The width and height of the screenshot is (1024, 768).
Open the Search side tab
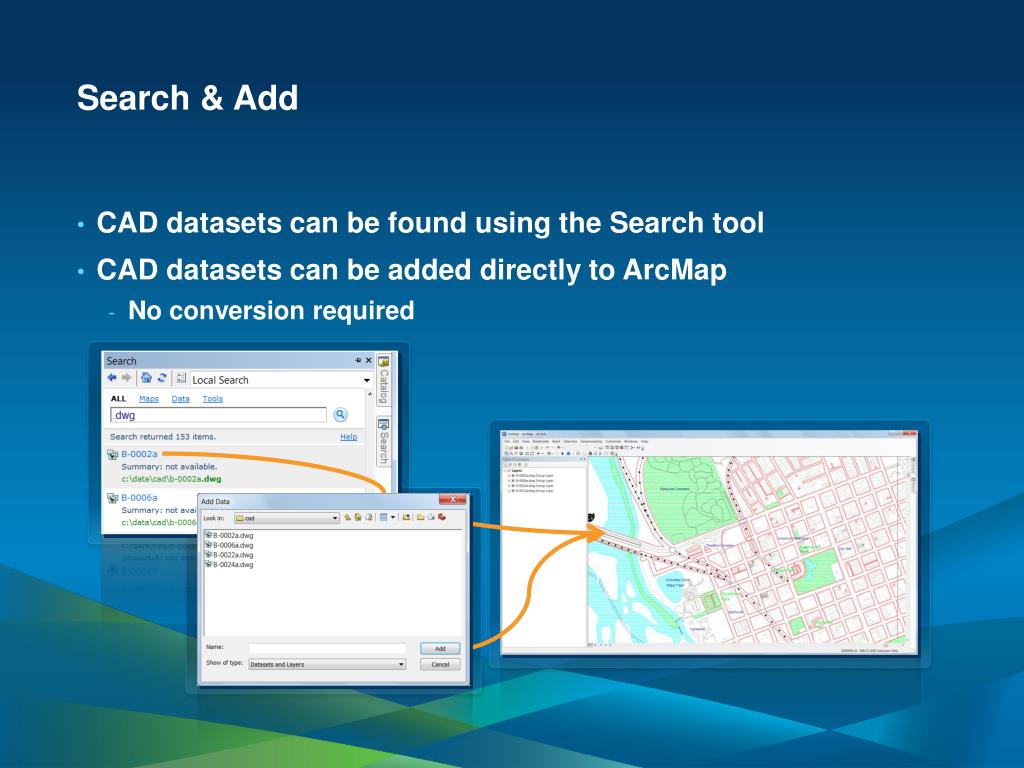click(x=384, y=441)
